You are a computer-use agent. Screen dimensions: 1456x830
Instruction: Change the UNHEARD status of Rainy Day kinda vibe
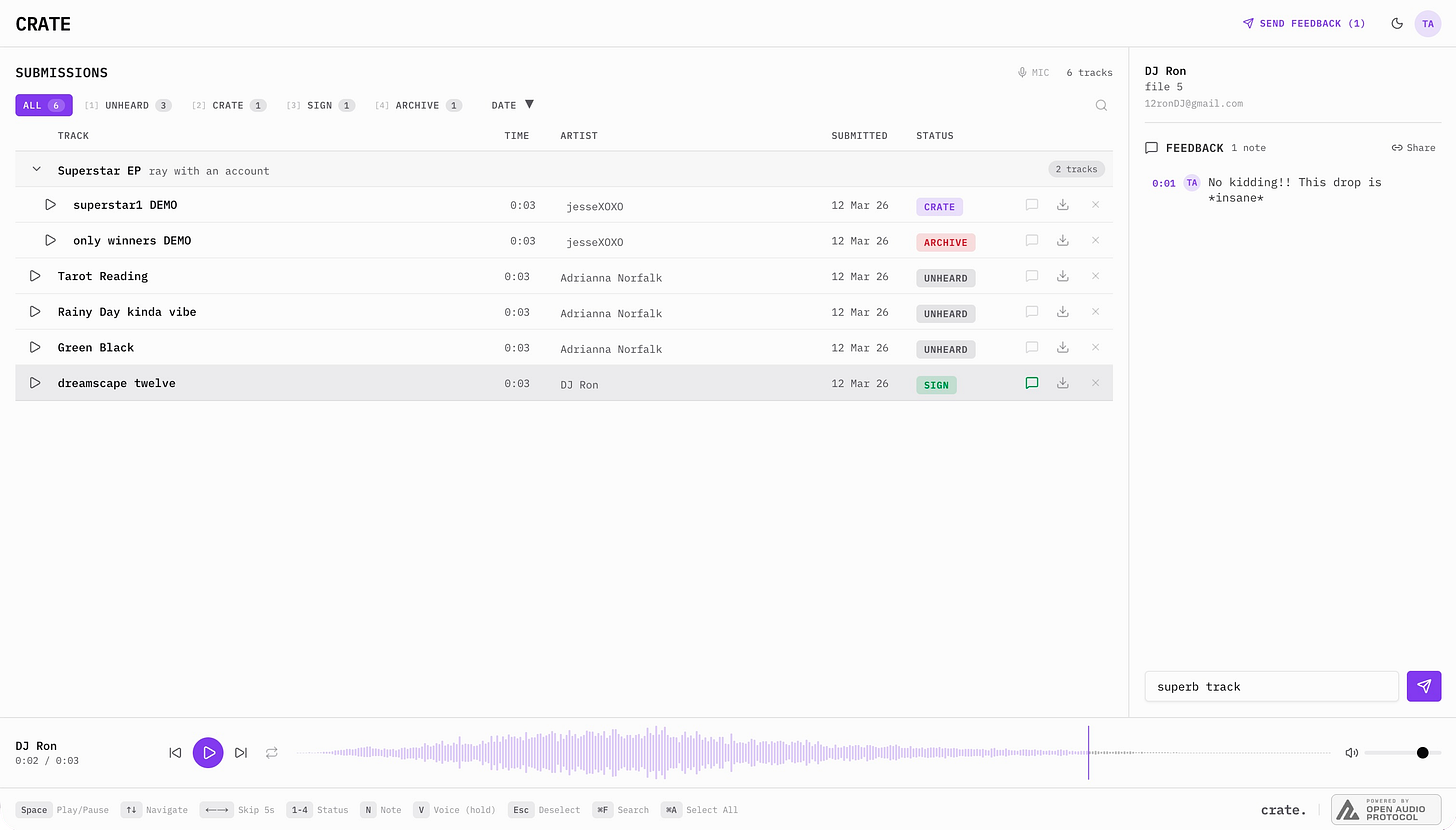[945, 313]
